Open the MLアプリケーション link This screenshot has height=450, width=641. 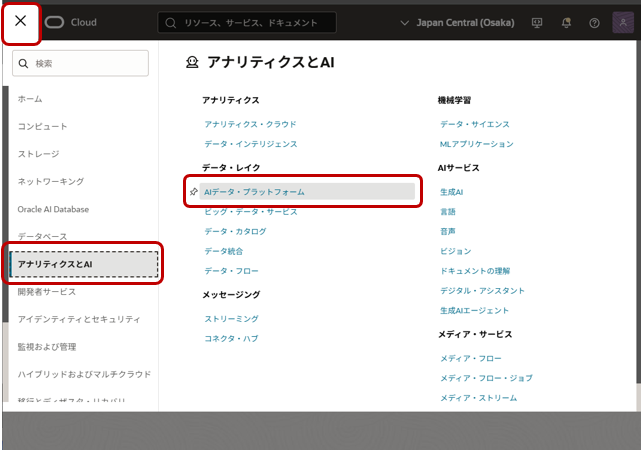pos(477,143)
